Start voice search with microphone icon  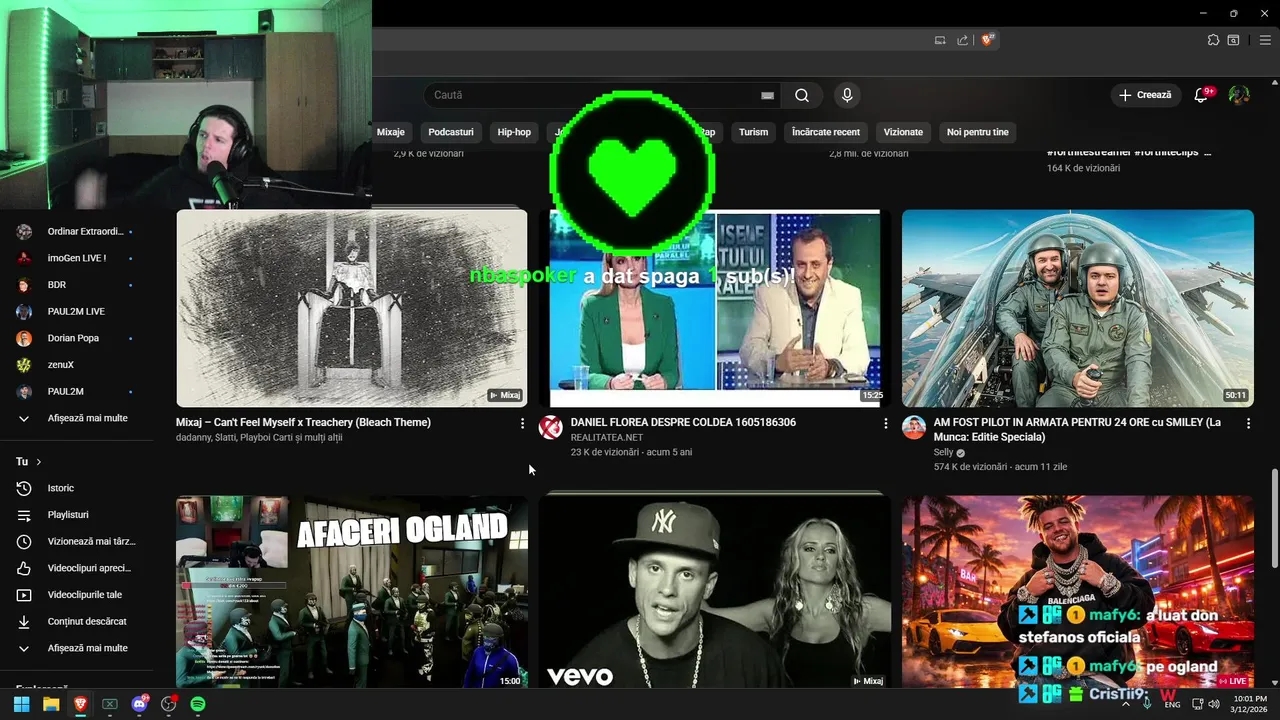coord(847,95)
